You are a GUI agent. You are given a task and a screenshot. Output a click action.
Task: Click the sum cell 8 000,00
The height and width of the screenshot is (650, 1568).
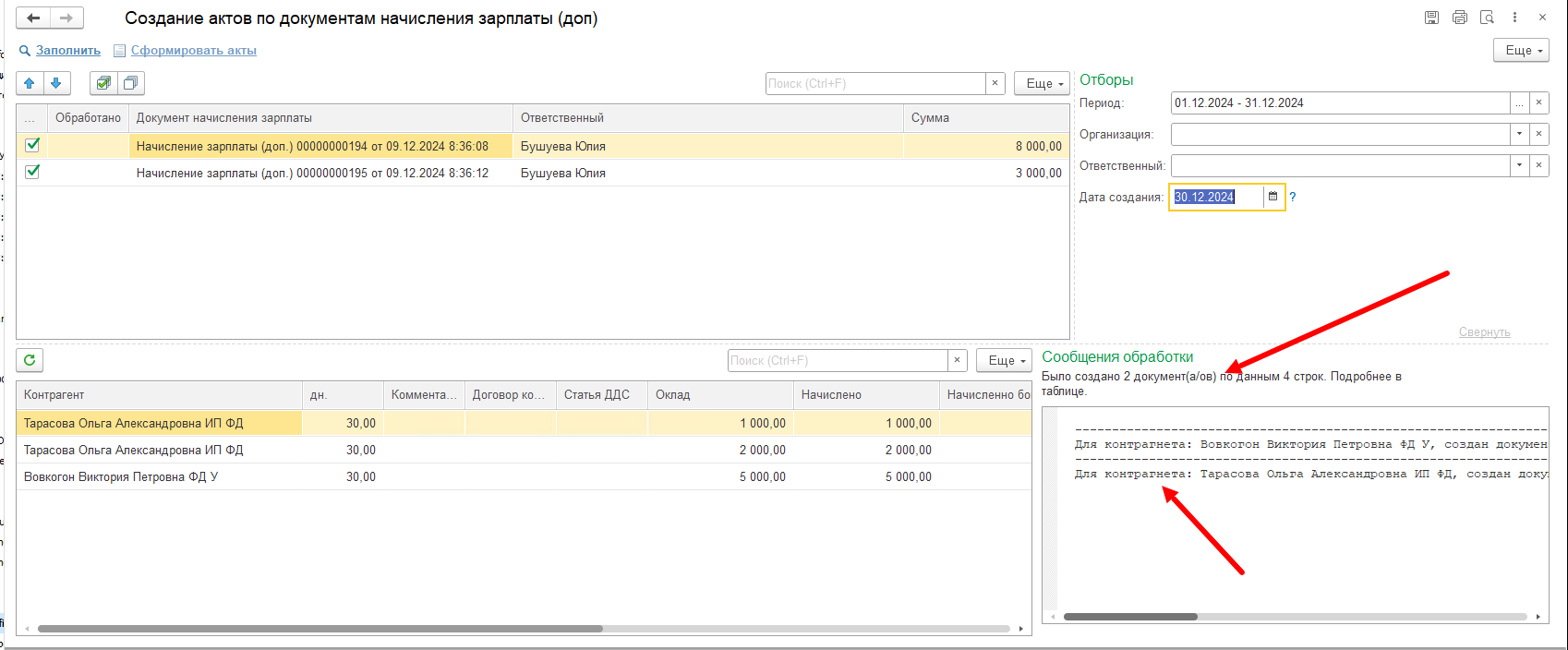click(x=986, y=146)
